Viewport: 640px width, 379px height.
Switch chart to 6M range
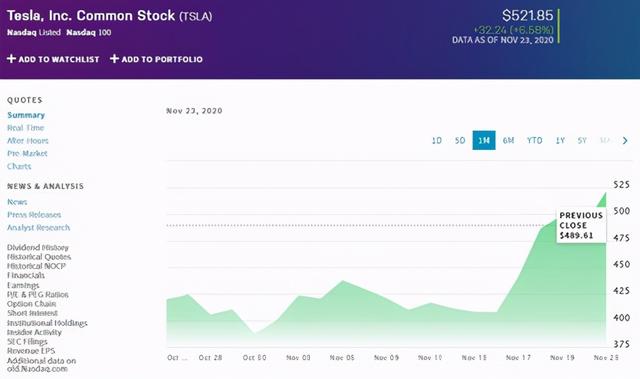tap(509, 140)
